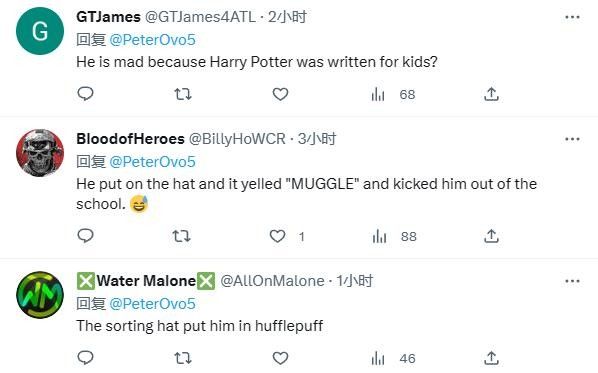View BloodofHeroes's skull profile picture
Image resolution: width=598 pixels, height=373 pixels.
point(40,153)
